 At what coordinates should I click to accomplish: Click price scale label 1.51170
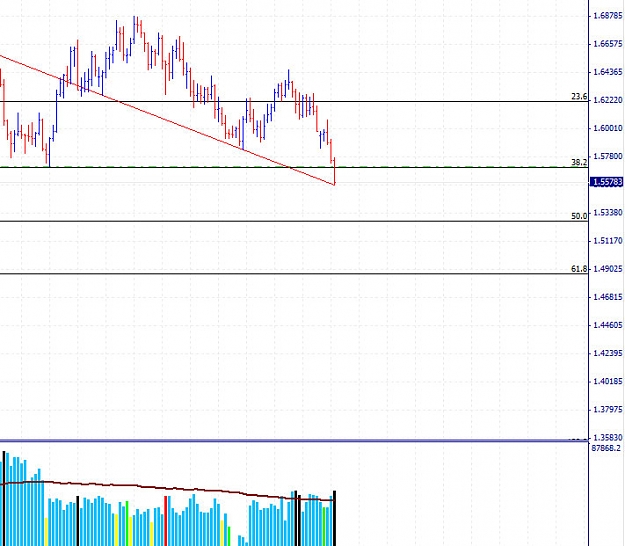[608, 241]
